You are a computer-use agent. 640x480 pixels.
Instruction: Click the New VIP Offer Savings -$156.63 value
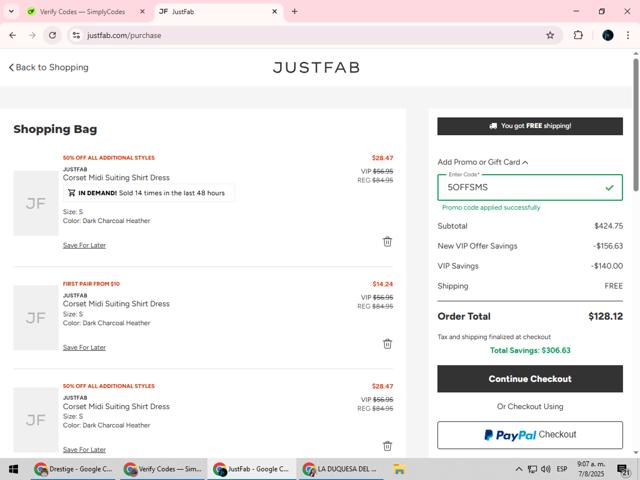(608, 246)
